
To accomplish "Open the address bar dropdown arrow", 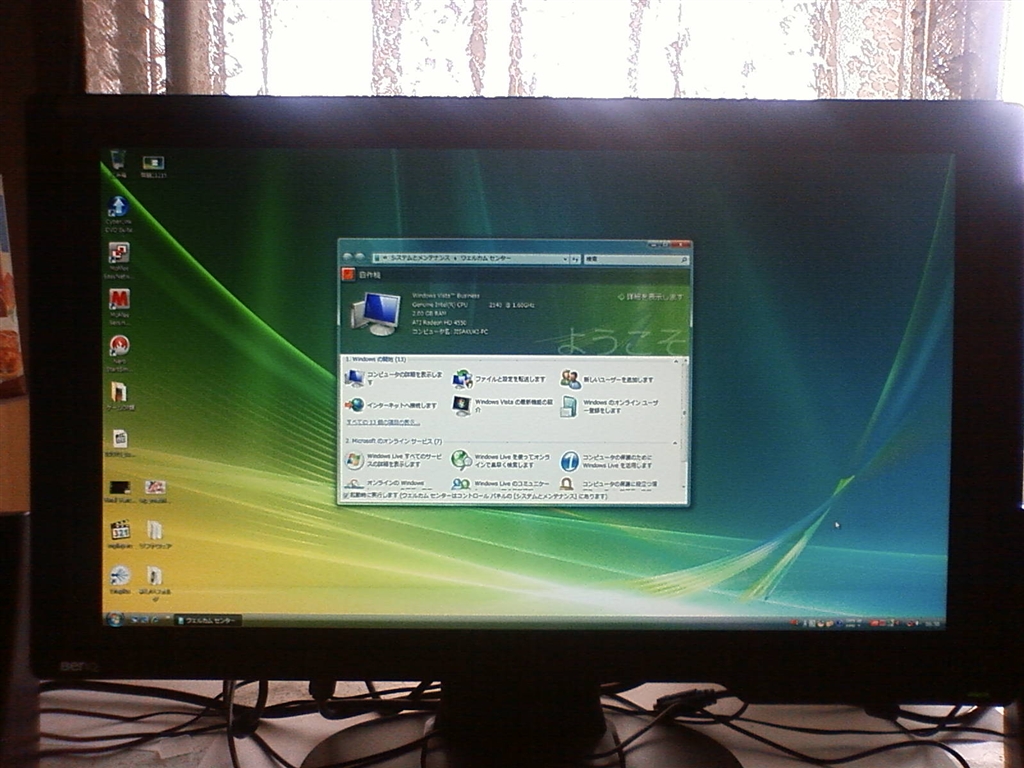I will 565,259.
